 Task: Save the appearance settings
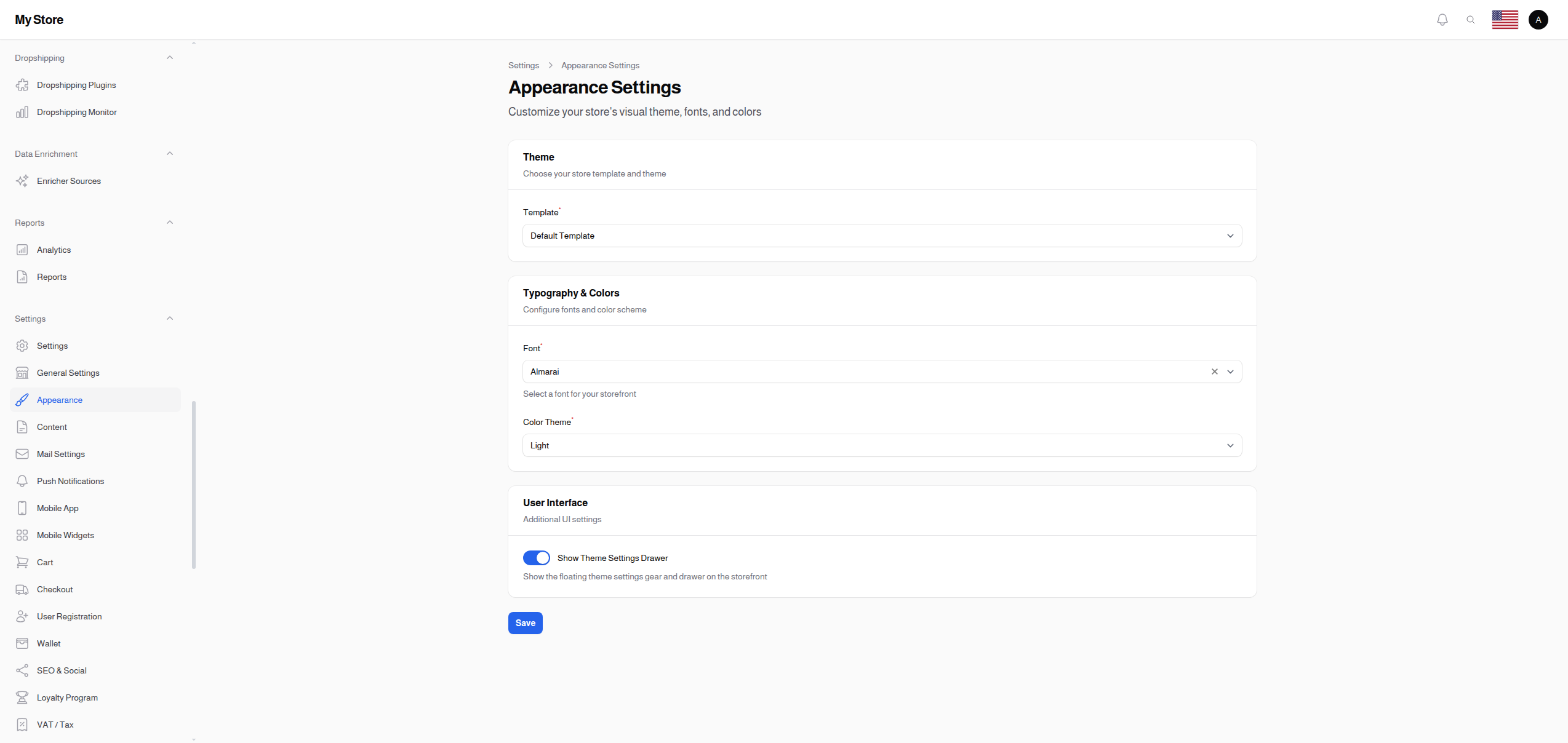click(525, 622)
